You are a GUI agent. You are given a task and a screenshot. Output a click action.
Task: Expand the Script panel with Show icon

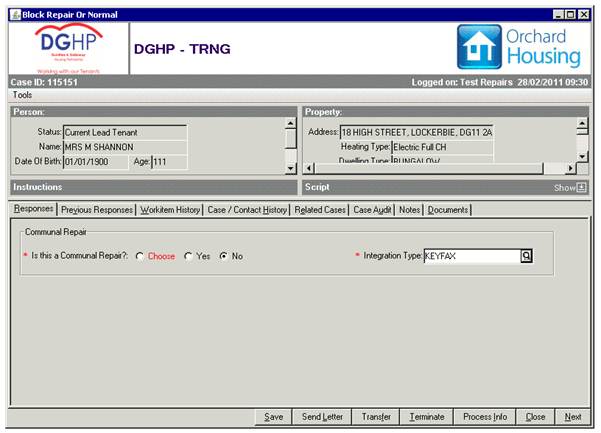point(581,187)
